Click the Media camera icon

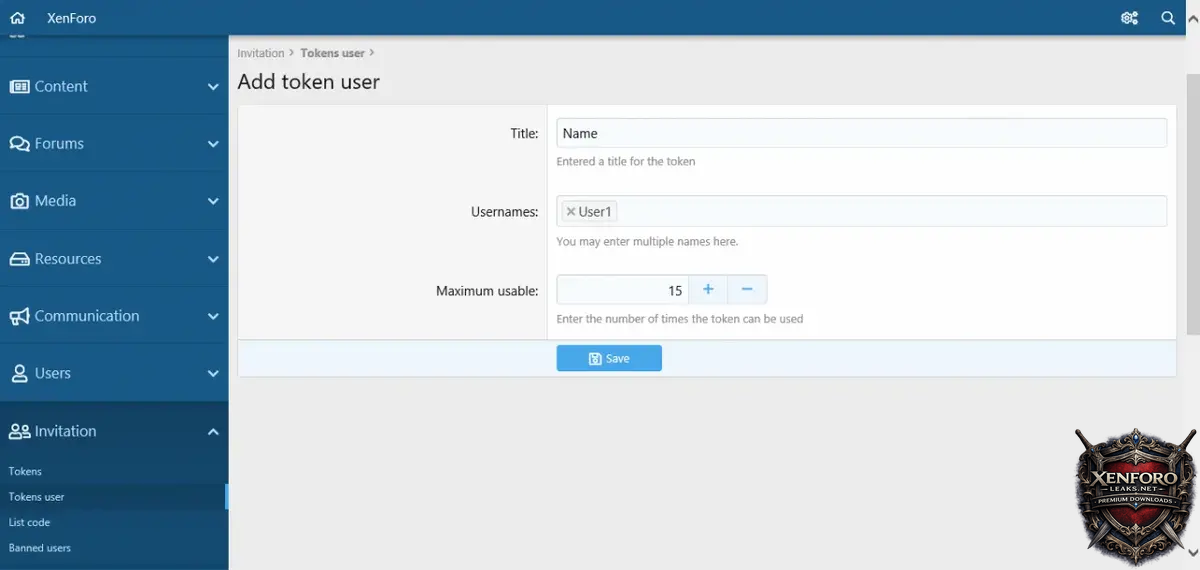coord(19,201)
